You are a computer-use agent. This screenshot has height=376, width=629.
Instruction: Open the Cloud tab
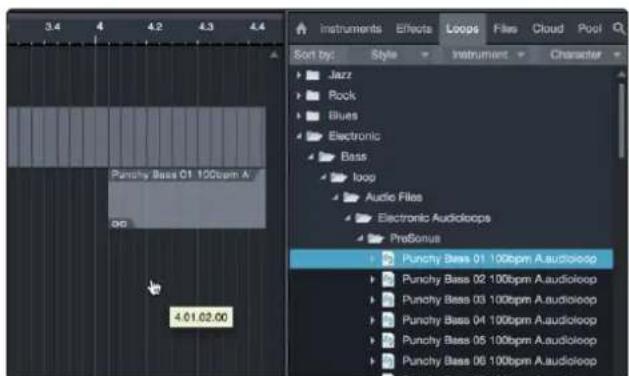548,29
